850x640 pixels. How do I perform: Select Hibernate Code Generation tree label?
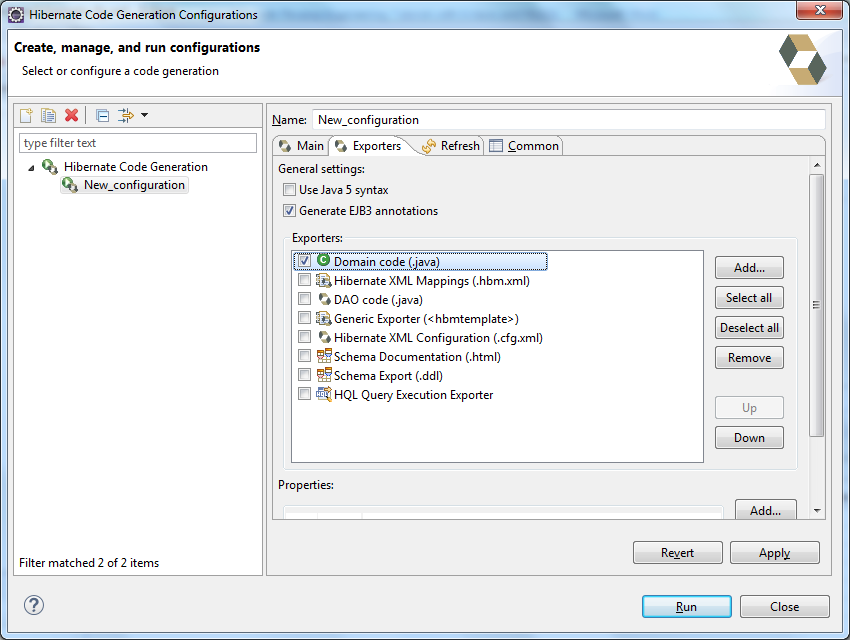click(136, 166)
